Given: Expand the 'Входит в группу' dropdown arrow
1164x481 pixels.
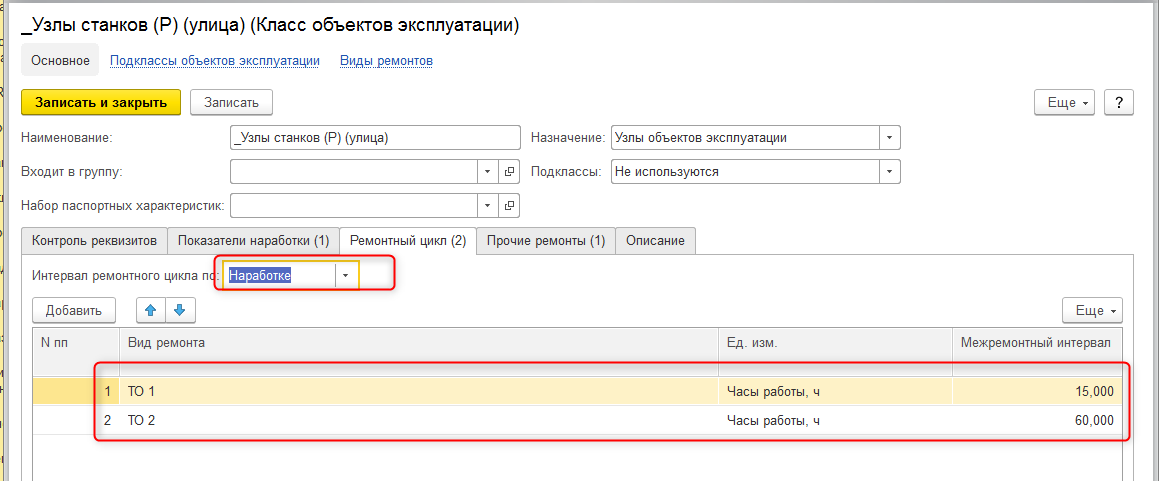Looking at the screenshot, I should pyautogui.click(x=488, y=171).
